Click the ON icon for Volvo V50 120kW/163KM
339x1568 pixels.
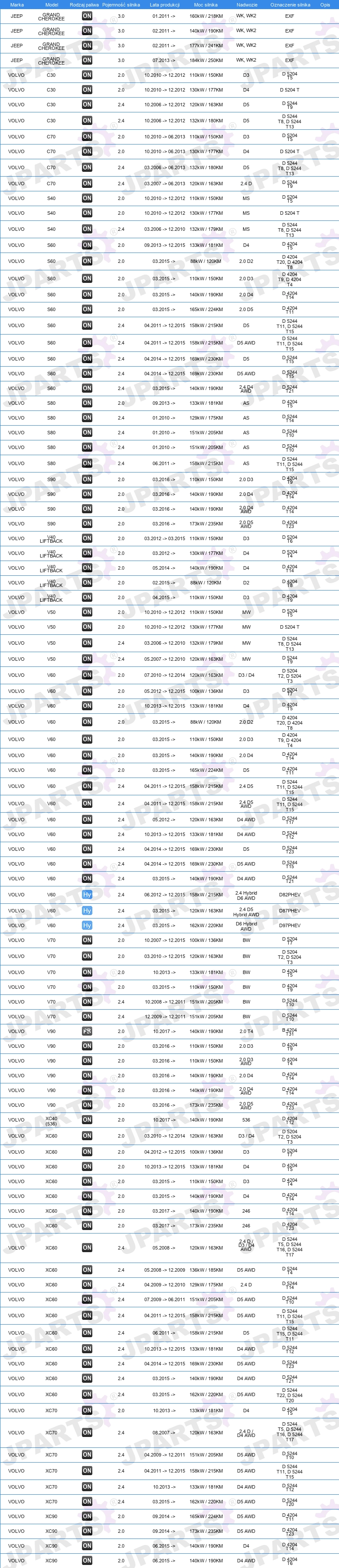87,659
